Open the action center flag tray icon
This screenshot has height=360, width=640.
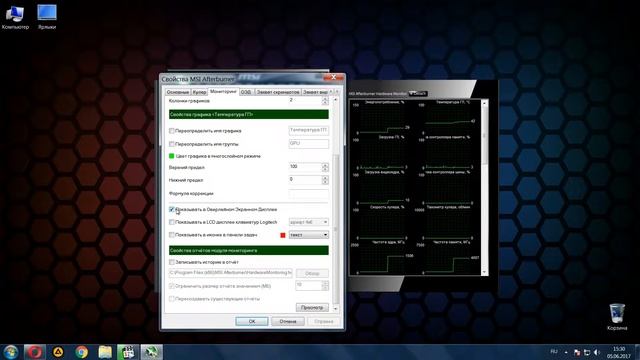(577, 352)
